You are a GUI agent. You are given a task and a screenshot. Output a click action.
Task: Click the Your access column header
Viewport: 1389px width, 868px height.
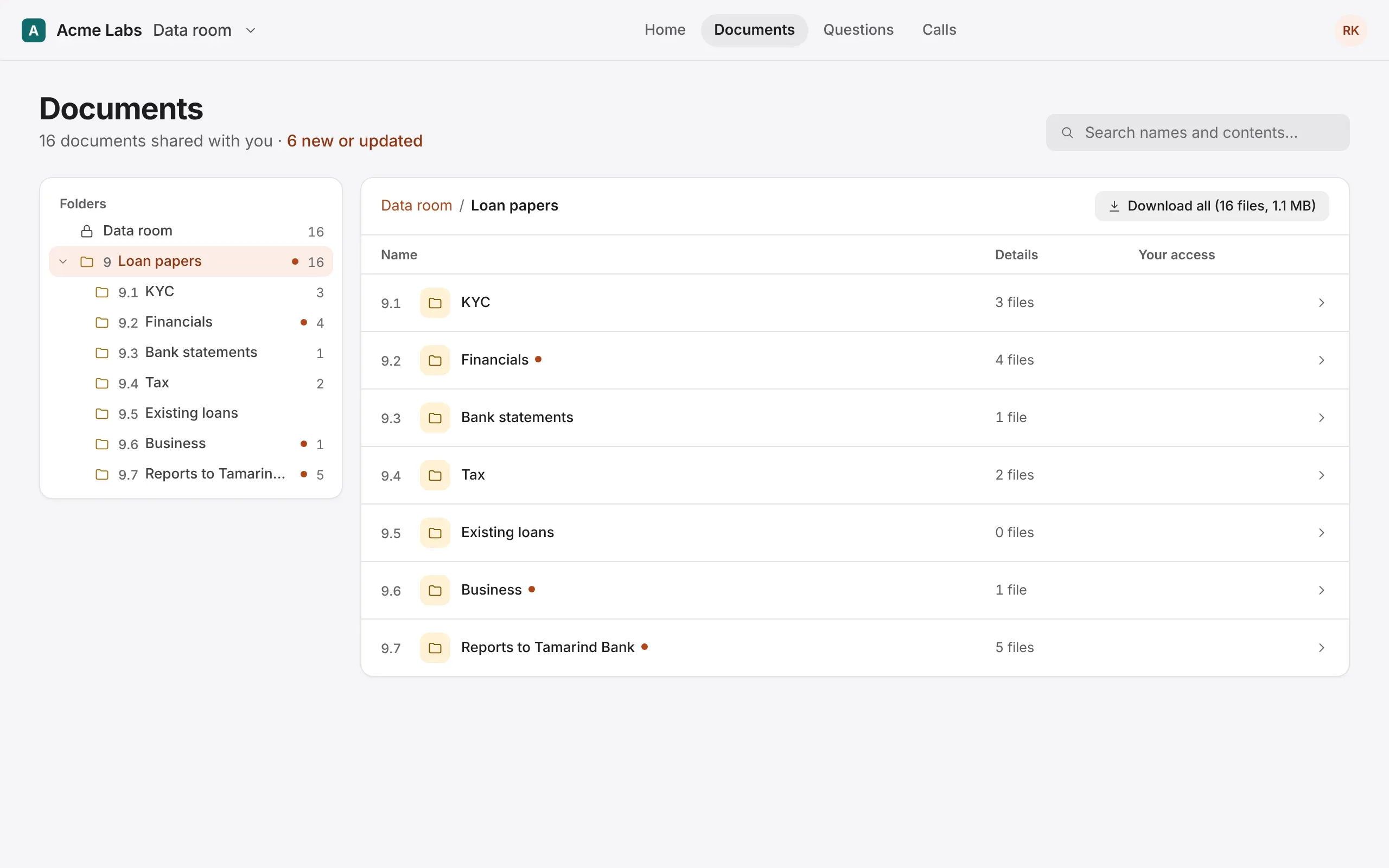pyautogui.click(x=1176, y=255)
